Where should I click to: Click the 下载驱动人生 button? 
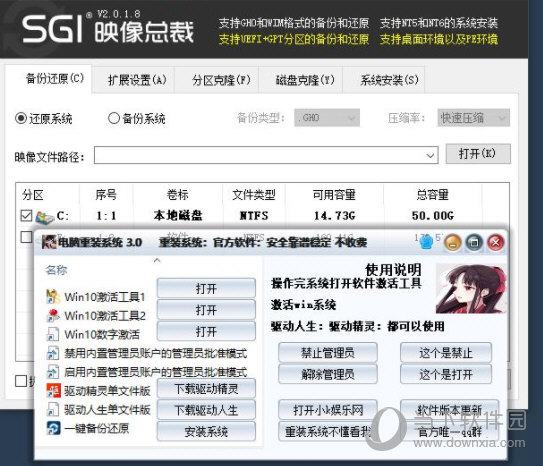(x=206, y=410)
